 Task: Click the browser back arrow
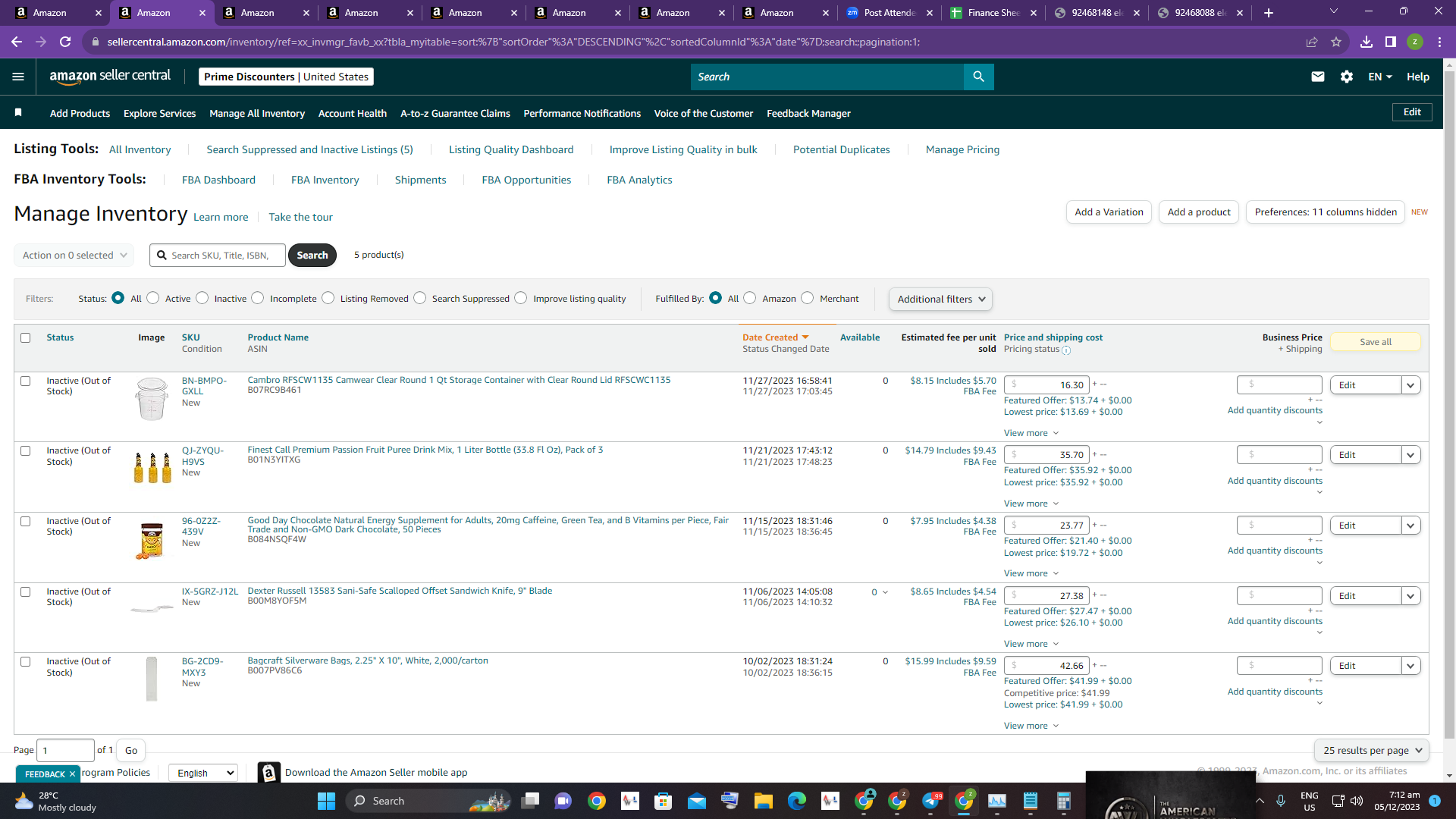pos(17,42)
